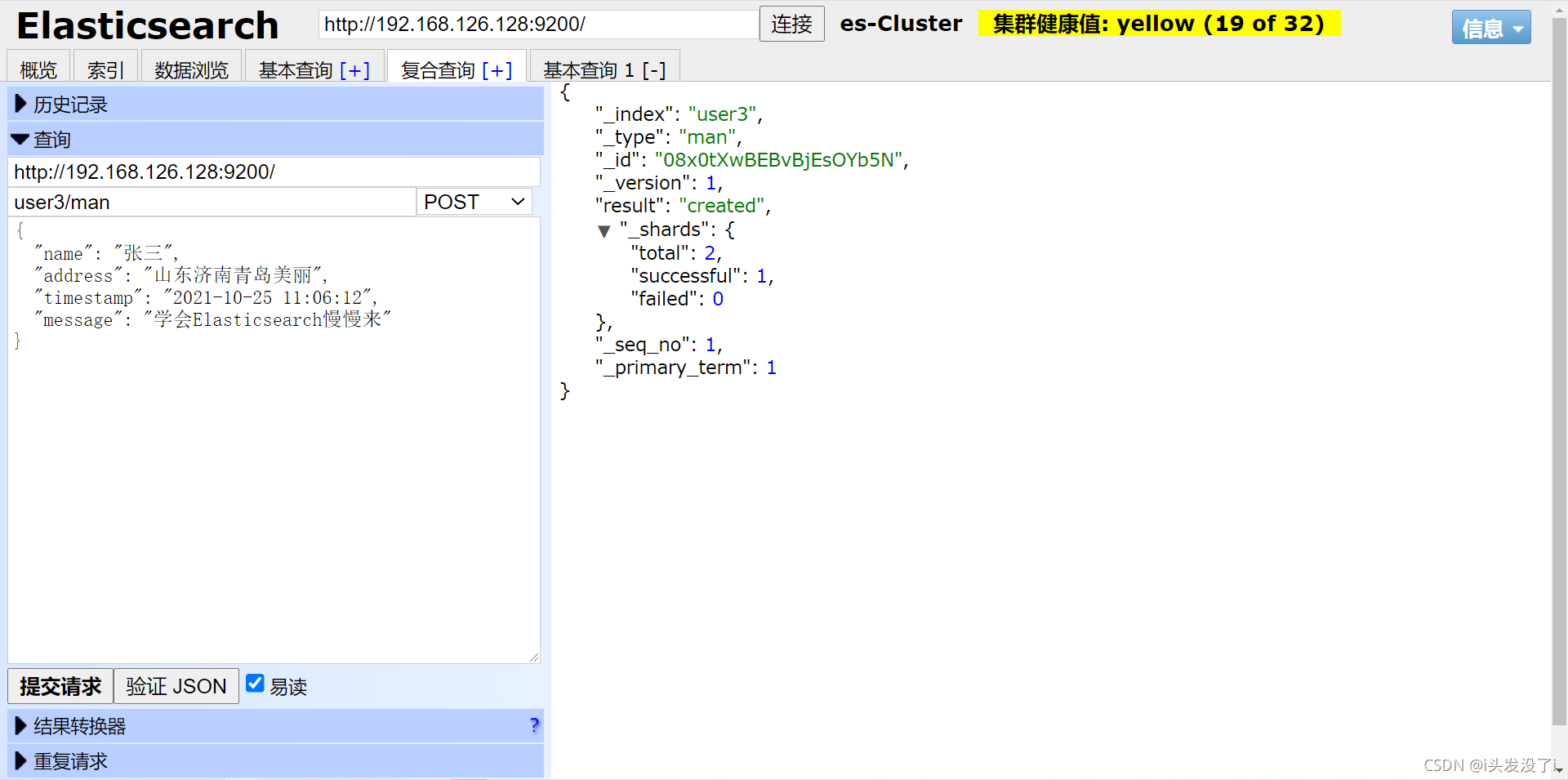Screen dimensions: 1568x780
Task: Select the 基本查询 tab
Action: (x=296, y=70)
